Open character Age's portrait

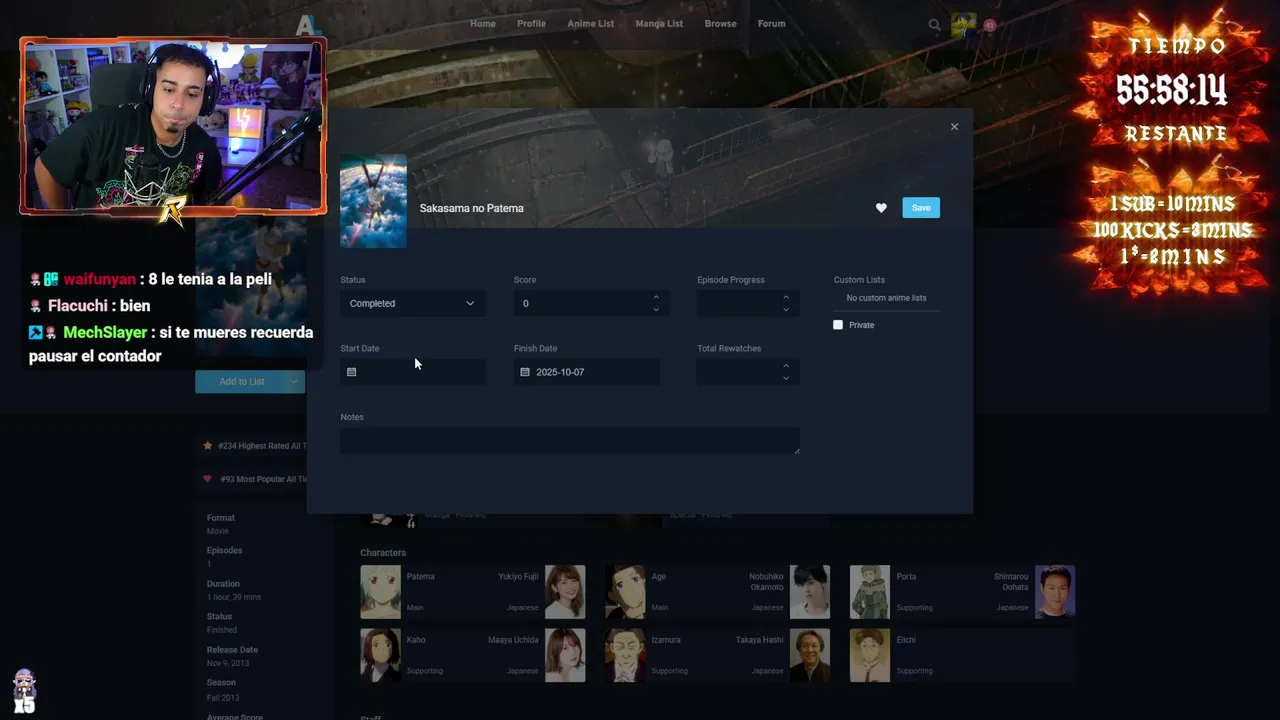(x=625, y=592)
